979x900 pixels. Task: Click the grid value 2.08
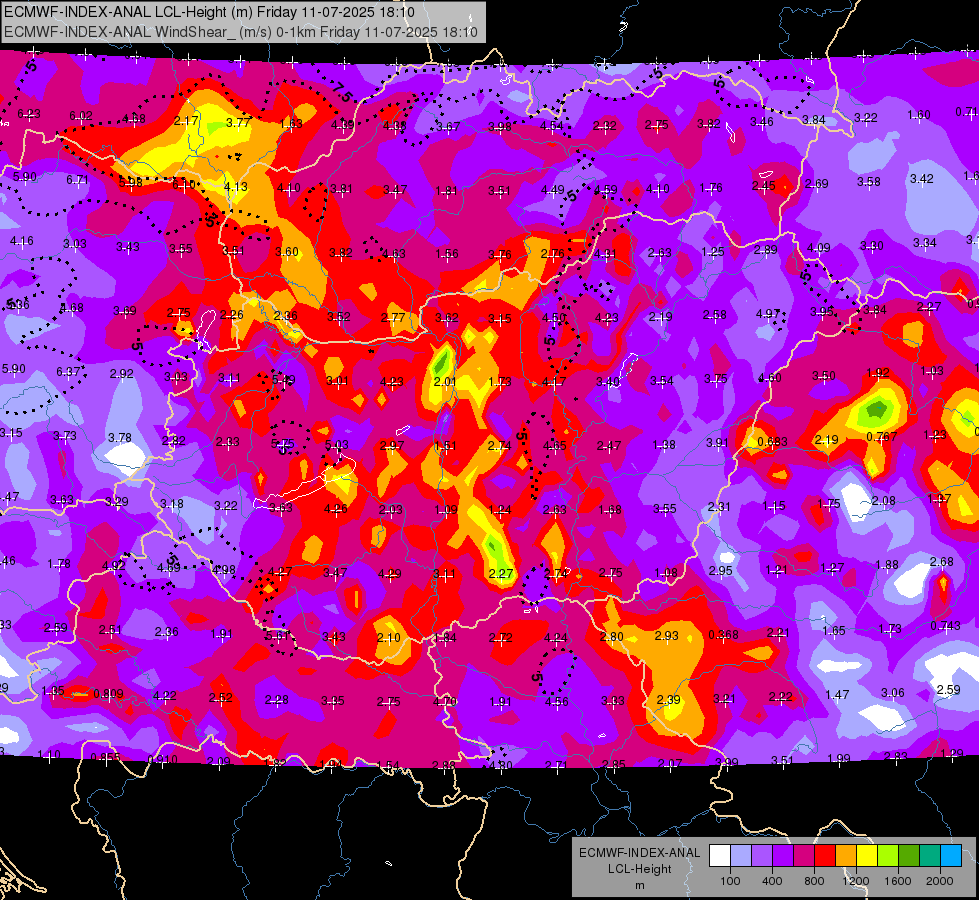(x=883, y=500)
